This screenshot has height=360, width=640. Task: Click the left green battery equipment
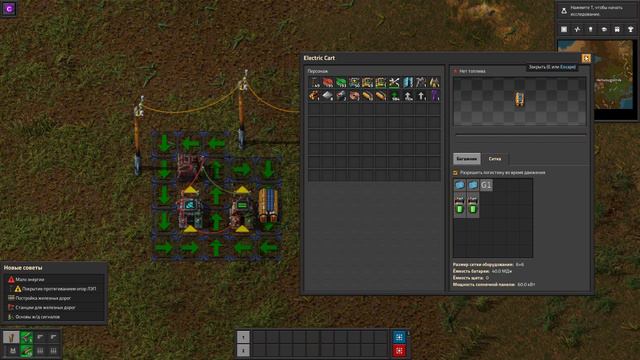(x=460, y=204)
